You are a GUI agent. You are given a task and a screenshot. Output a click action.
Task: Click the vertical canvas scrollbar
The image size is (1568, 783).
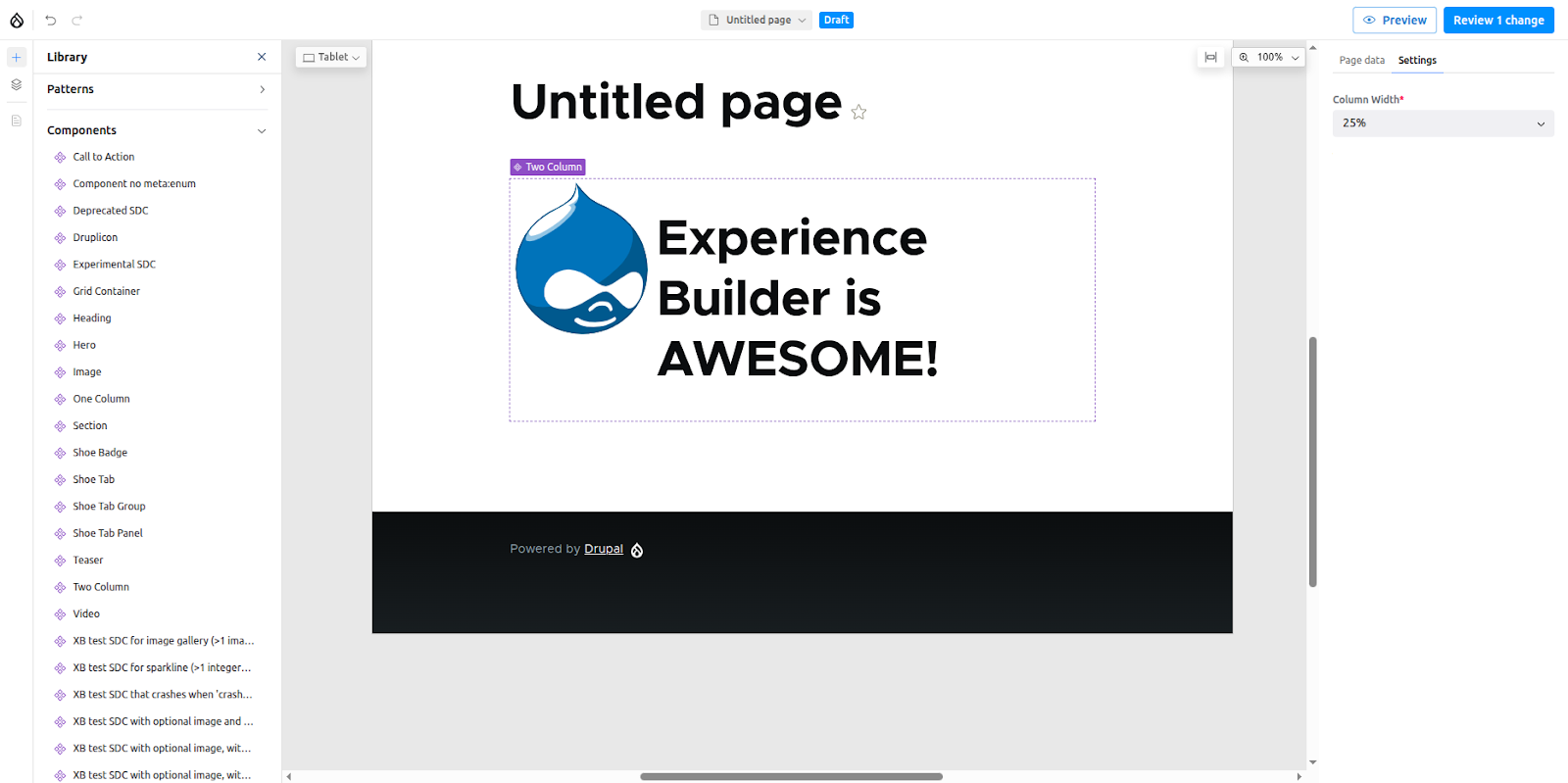(x=1312, y=462)
